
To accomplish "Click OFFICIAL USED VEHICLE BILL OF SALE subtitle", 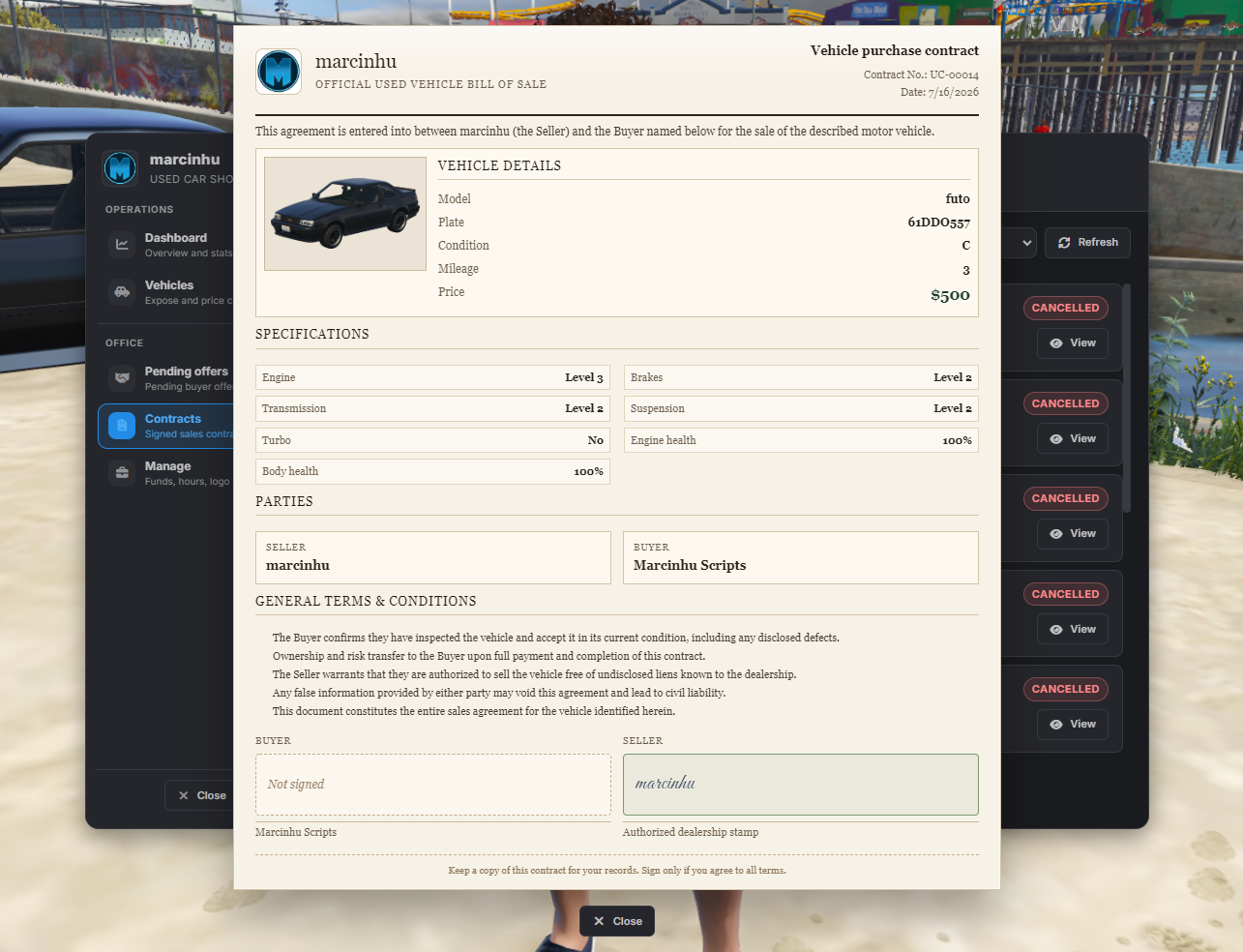I will (430, 84).
